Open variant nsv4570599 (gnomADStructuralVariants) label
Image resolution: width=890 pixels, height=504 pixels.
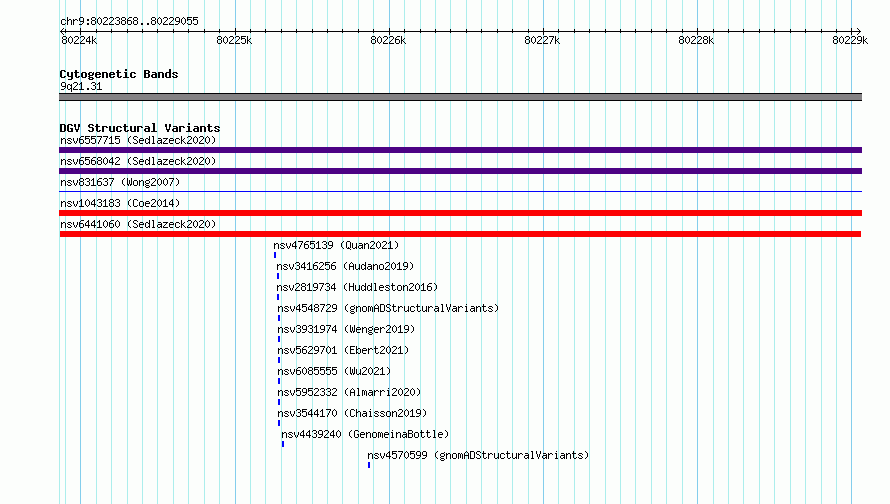(x=478, y=455)
